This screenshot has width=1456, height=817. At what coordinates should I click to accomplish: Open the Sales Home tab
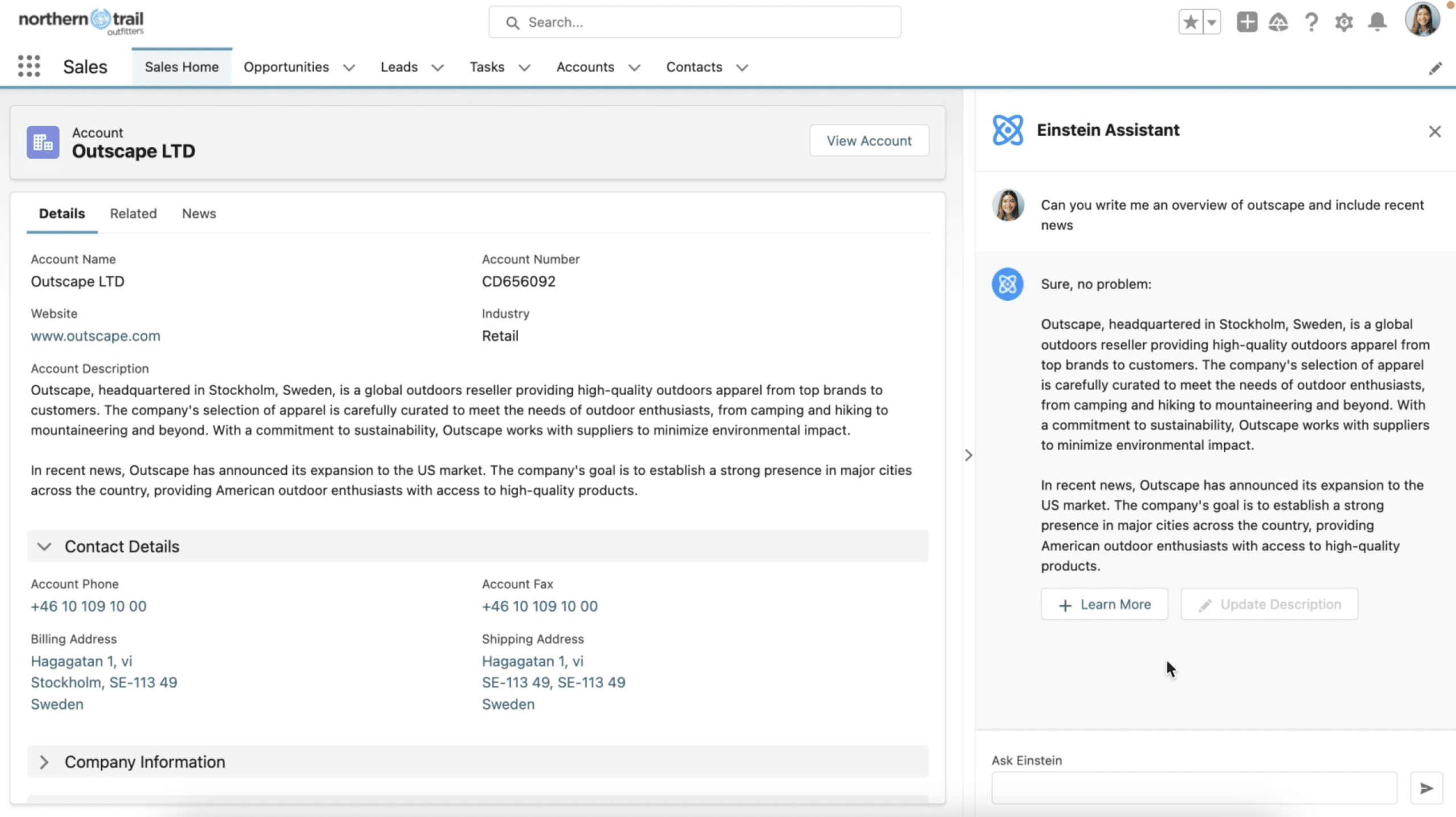point(181,67)
